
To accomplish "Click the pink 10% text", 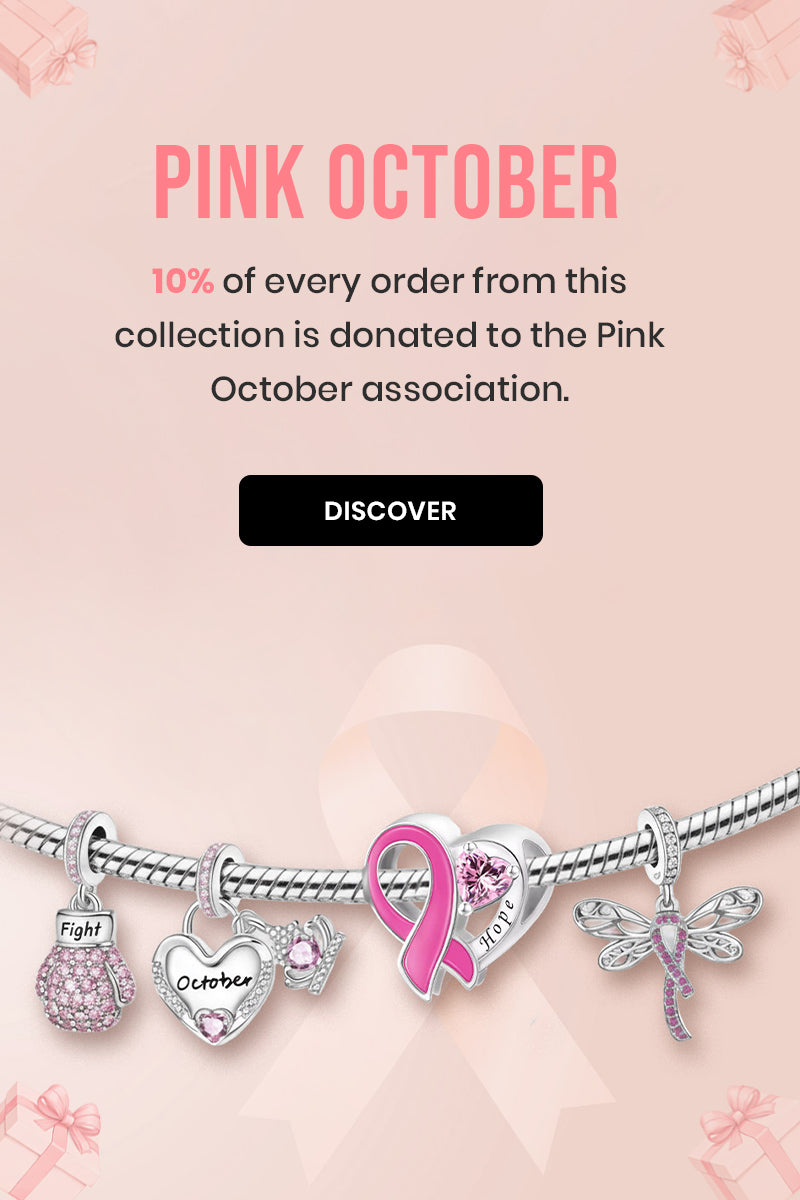I will tap(183, 282).
